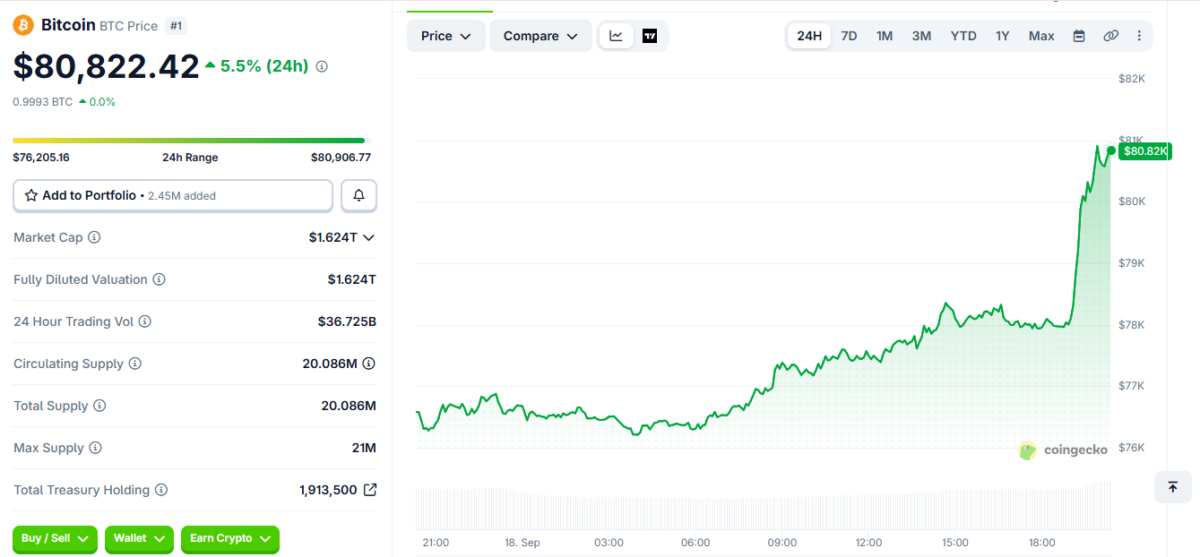1200x557 pixels.
Task: Click the Bitcoin logo icon
Action: click(x=23, y=25)
